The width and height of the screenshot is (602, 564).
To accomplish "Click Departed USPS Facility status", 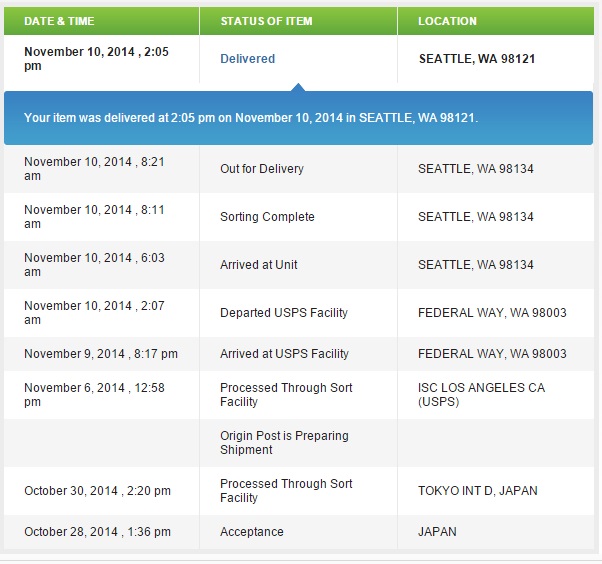I will [x=284, y=313].
